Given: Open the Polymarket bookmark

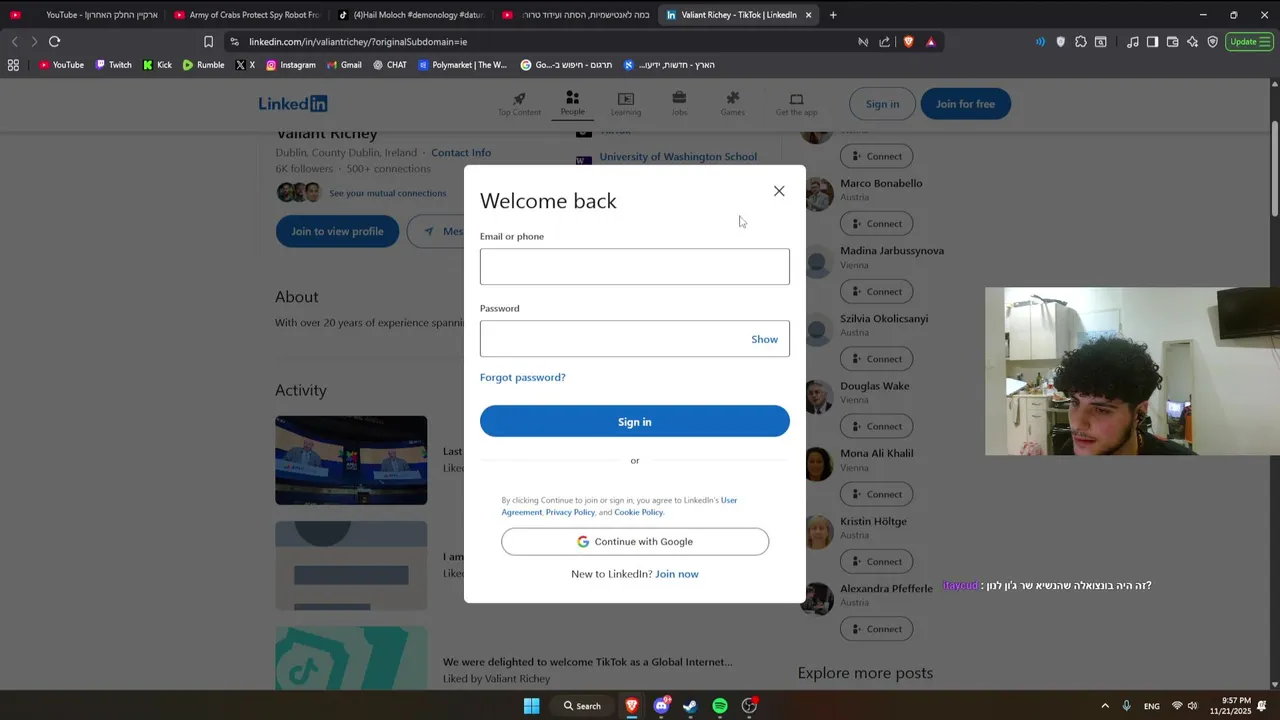Looking at the screenshot, I should tap(462, 65).
